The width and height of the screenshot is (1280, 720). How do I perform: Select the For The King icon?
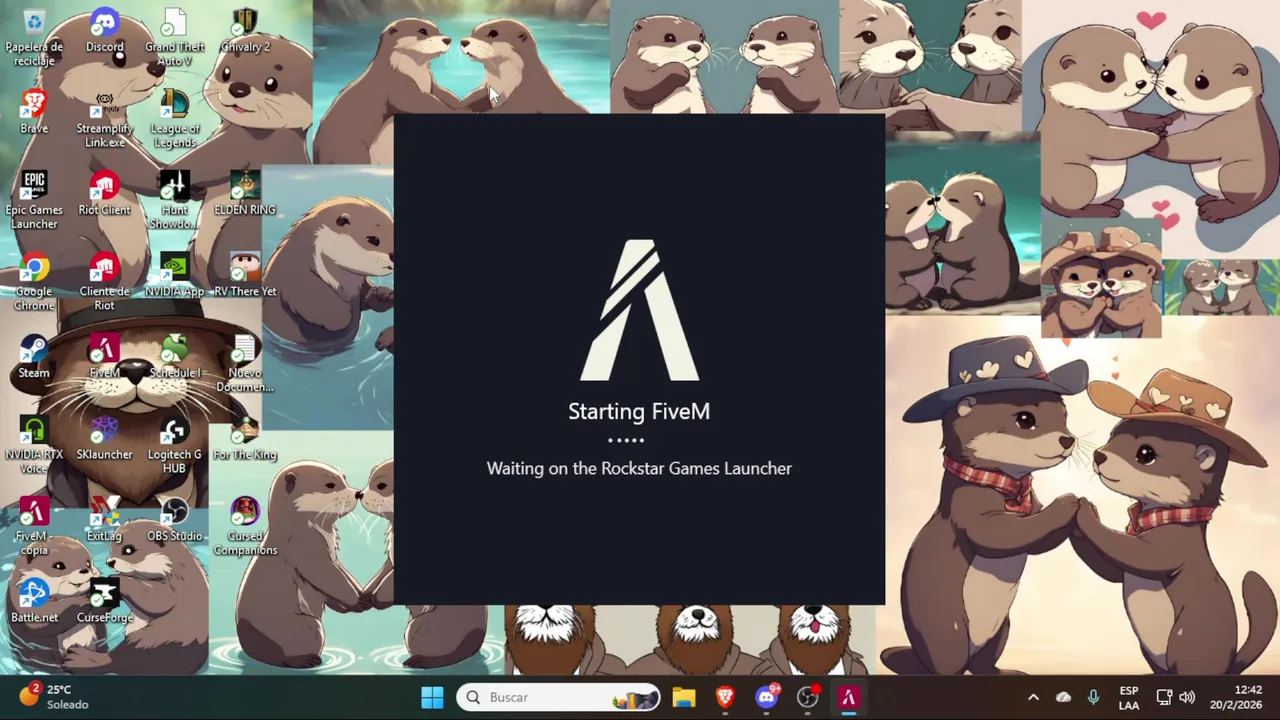pos(244,440)
